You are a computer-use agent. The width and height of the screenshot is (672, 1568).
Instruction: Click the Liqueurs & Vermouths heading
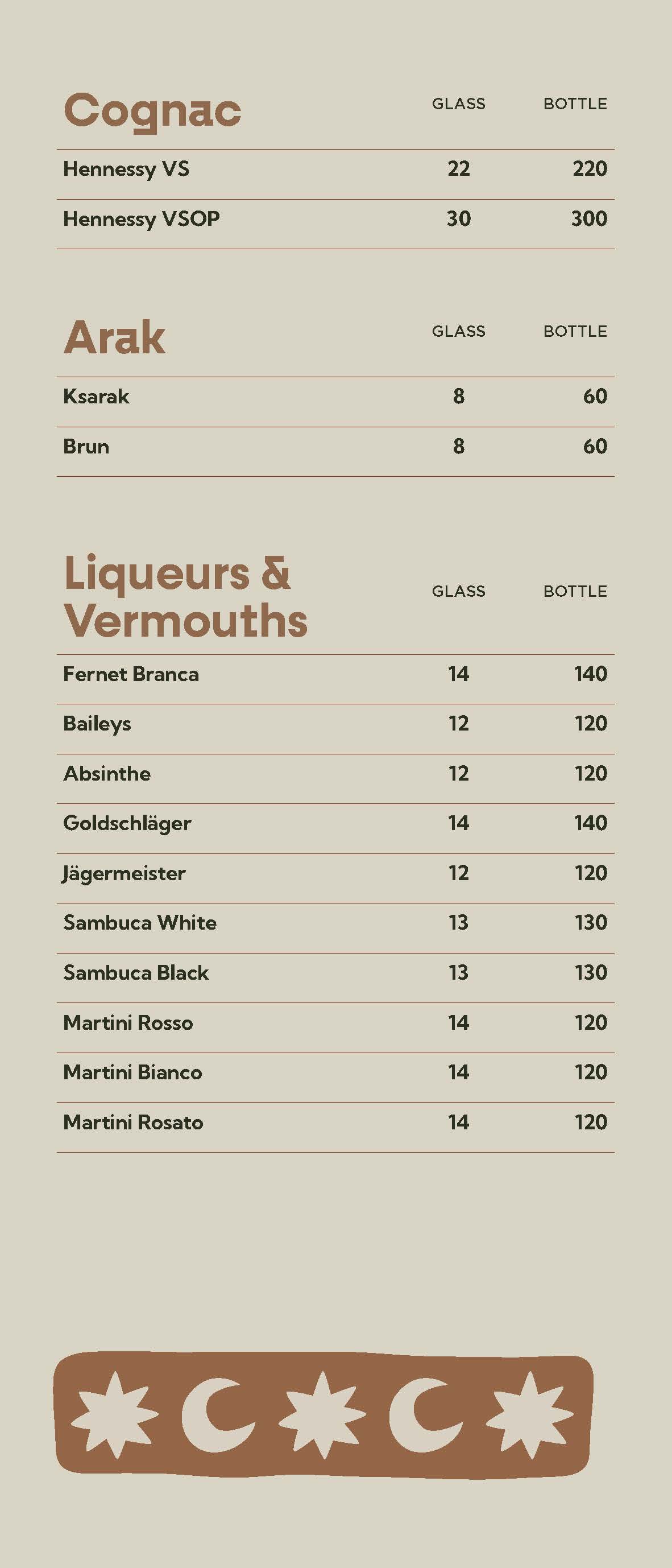click(x=185, y=597)
